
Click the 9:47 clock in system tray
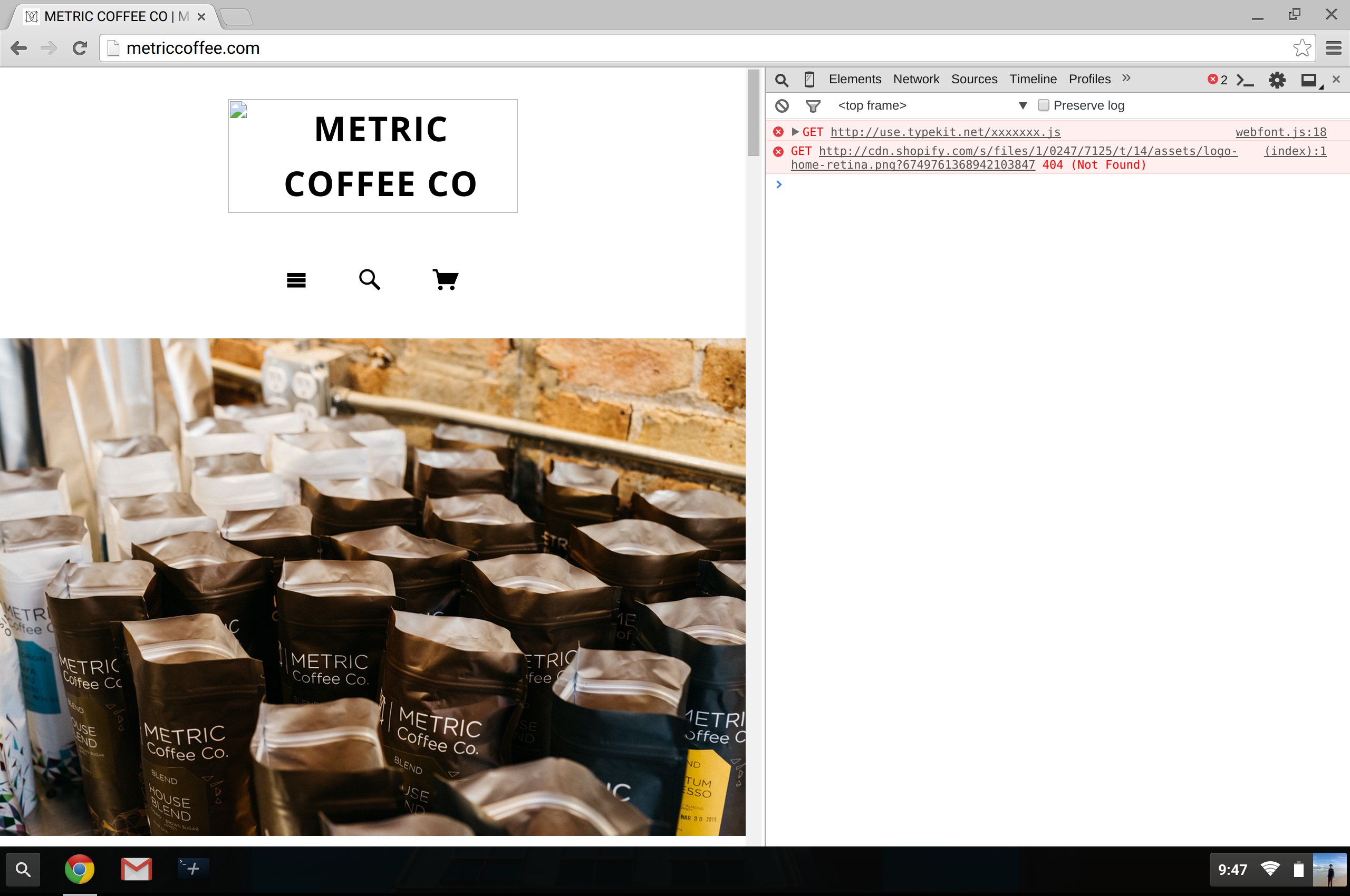click(x=1233, y=870)
